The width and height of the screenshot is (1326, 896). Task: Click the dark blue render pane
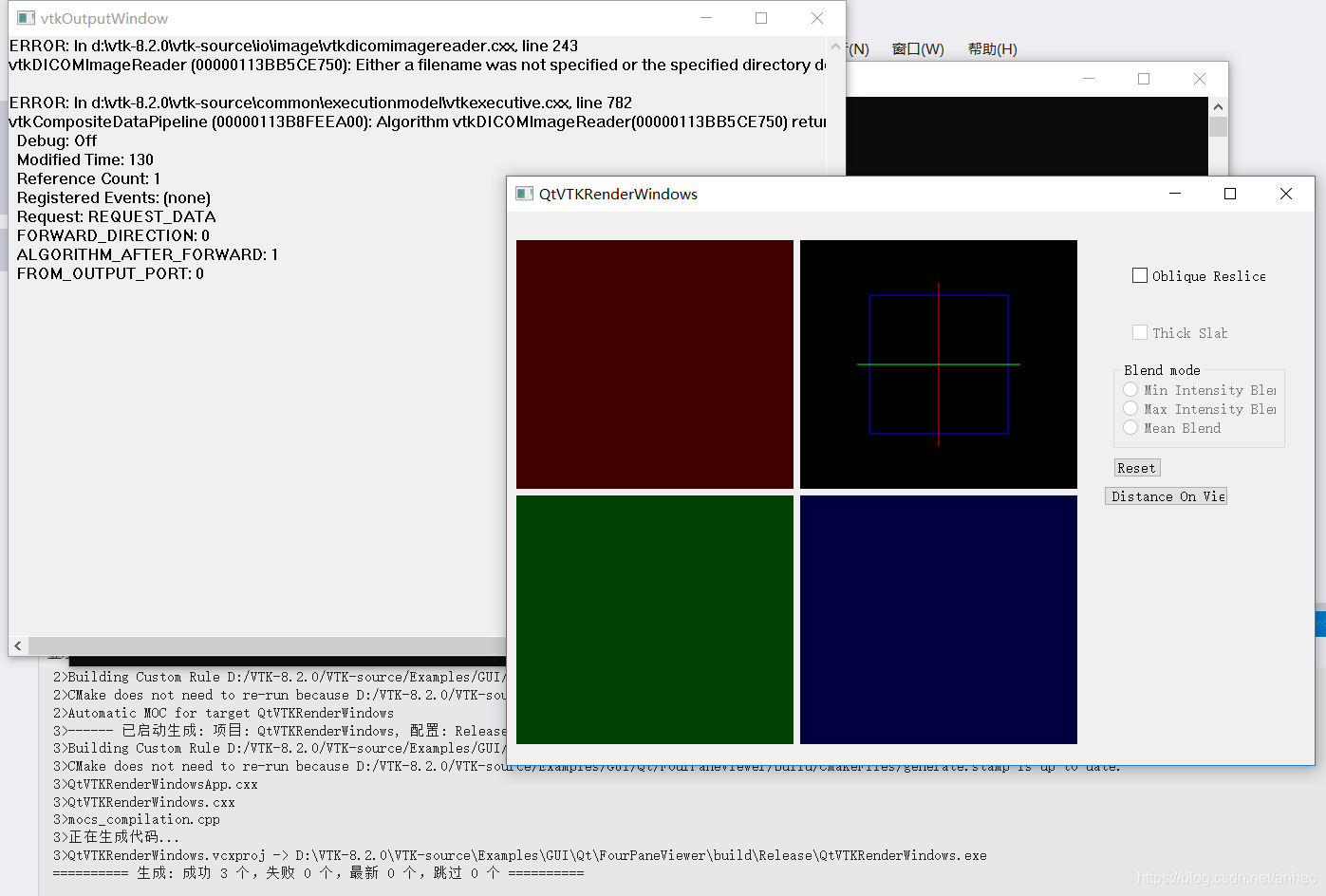pos(939,620)
